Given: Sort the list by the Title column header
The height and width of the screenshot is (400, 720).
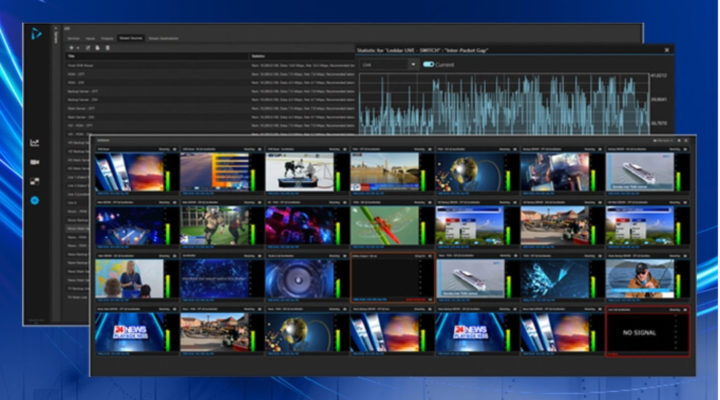Looking at the screenshot, I should (x=72, y=56).
